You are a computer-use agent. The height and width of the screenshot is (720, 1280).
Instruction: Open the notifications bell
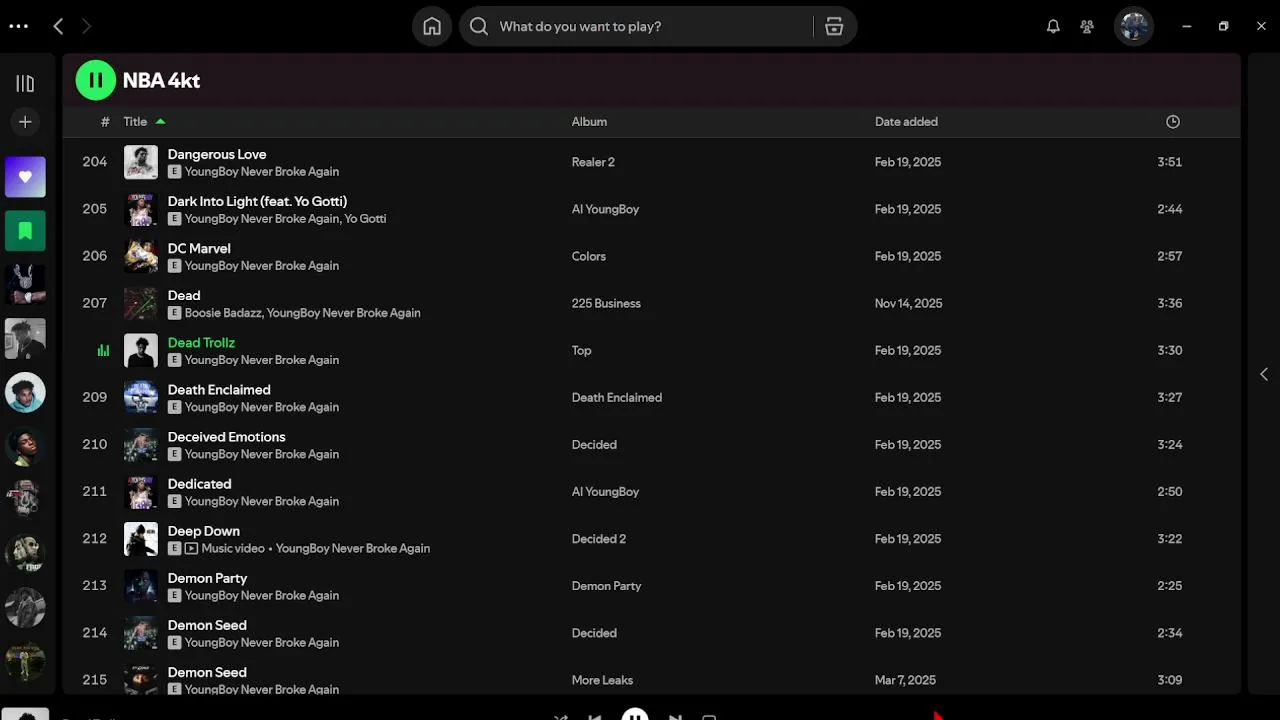(x=1053, y=26)
